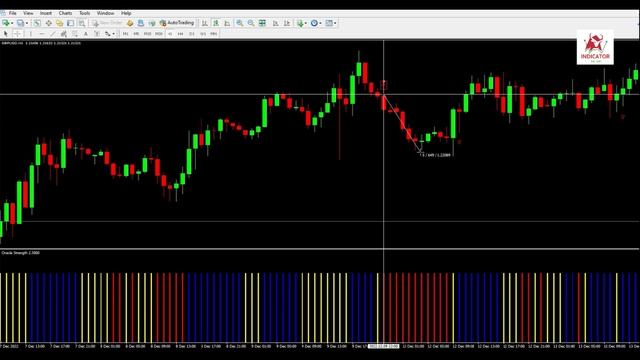Expand the New Chart dropdown arrow
The image size is (640, 360).
[x=12, y=23]
